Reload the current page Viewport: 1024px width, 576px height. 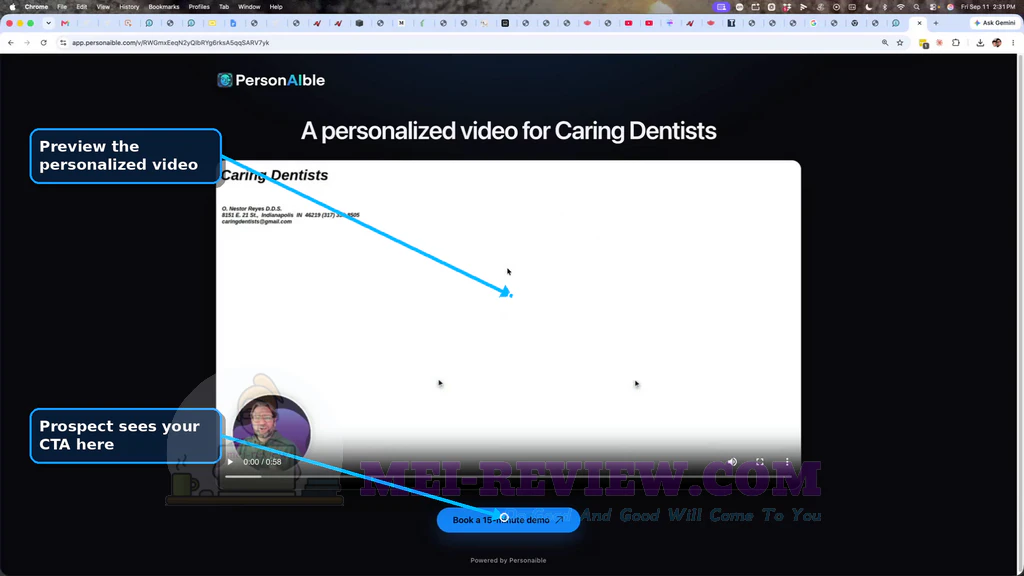pyautogui.click(x=44, y=42)
